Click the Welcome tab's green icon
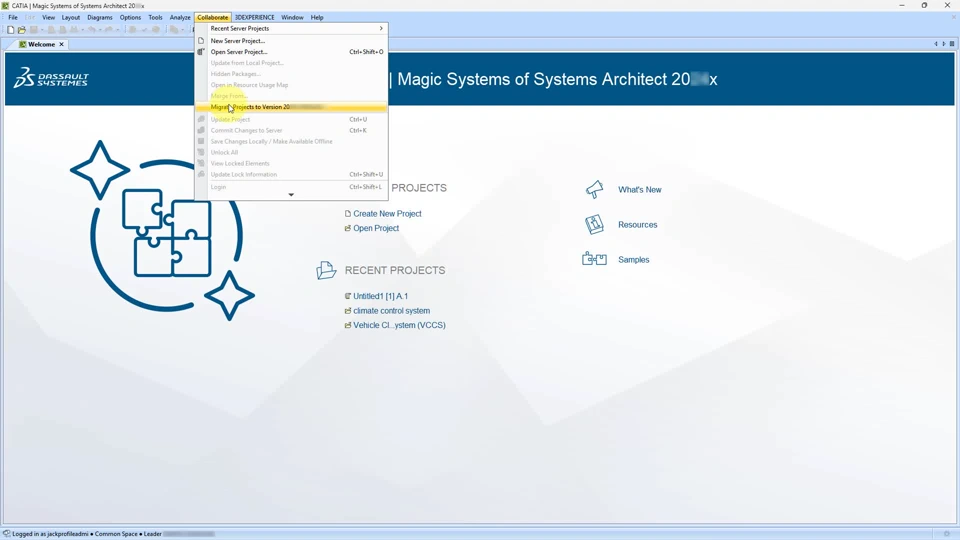The height and width of the screenshot is (540, 960). click(x=23, y=44)
